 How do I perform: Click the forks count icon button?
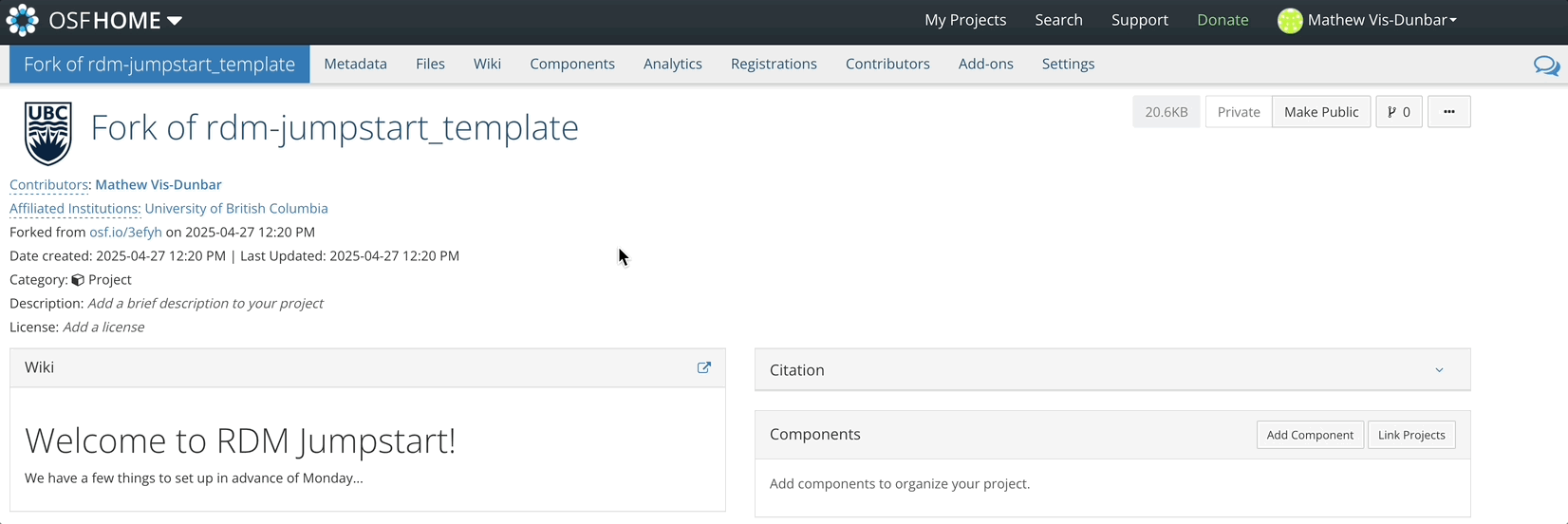coord(1398,112)
